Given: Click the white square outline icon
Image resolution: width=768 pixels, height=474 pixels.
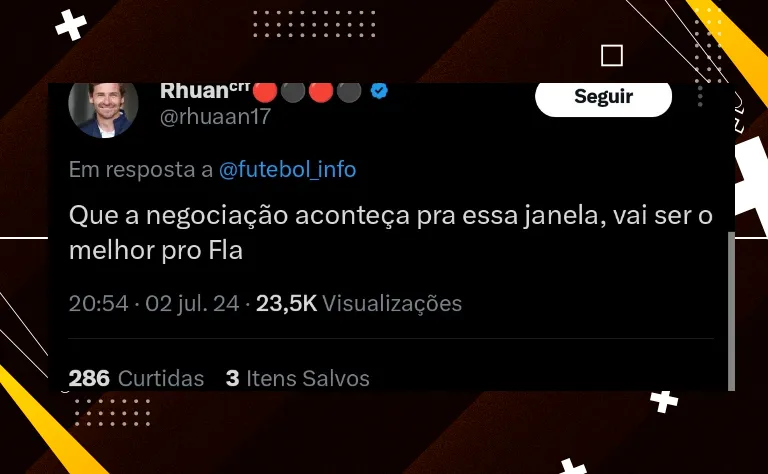Looking at the screenshot, I should tap(612, 55).
